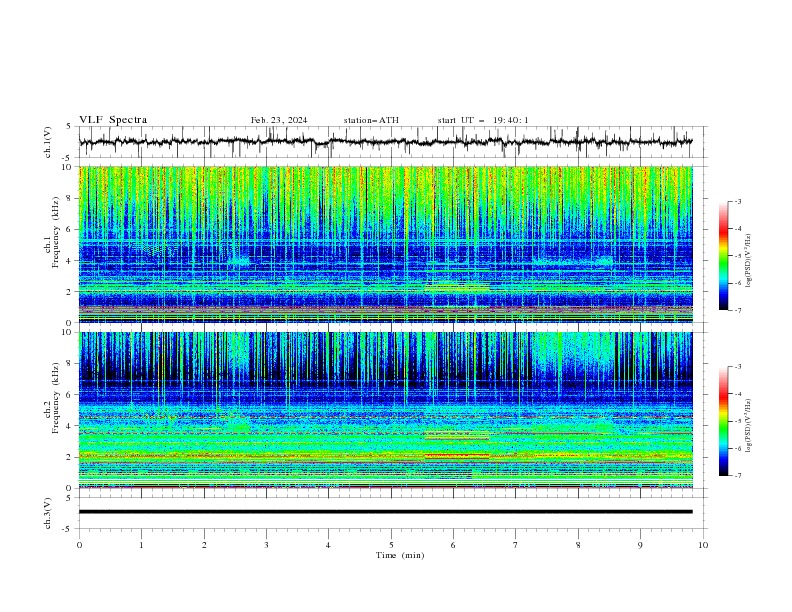The image size is (792, 612).
Task: Click the "1" minute tick label
Action: [141, 545]
